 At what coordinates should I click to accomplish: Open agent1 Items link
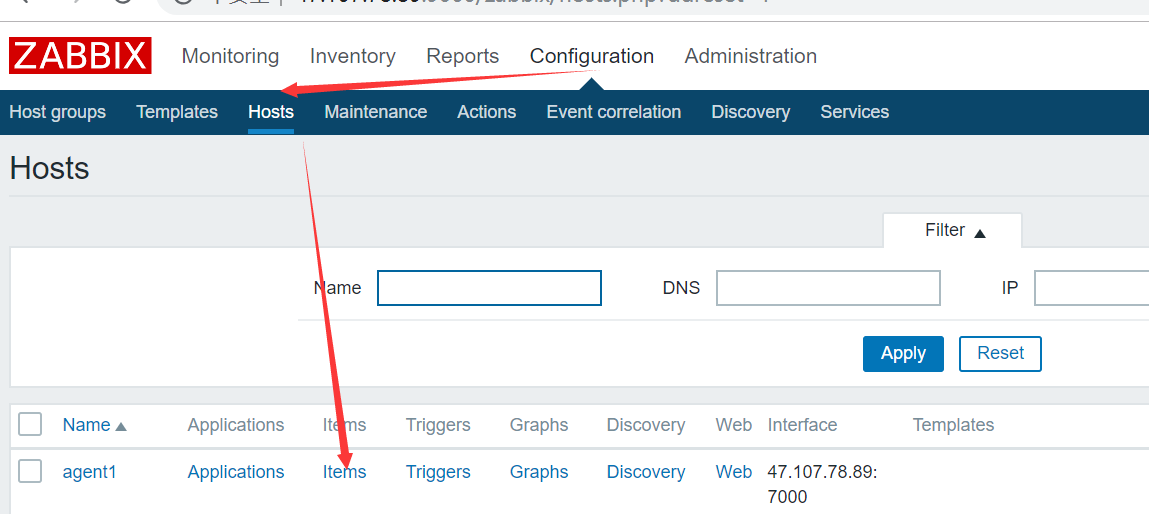344,472
